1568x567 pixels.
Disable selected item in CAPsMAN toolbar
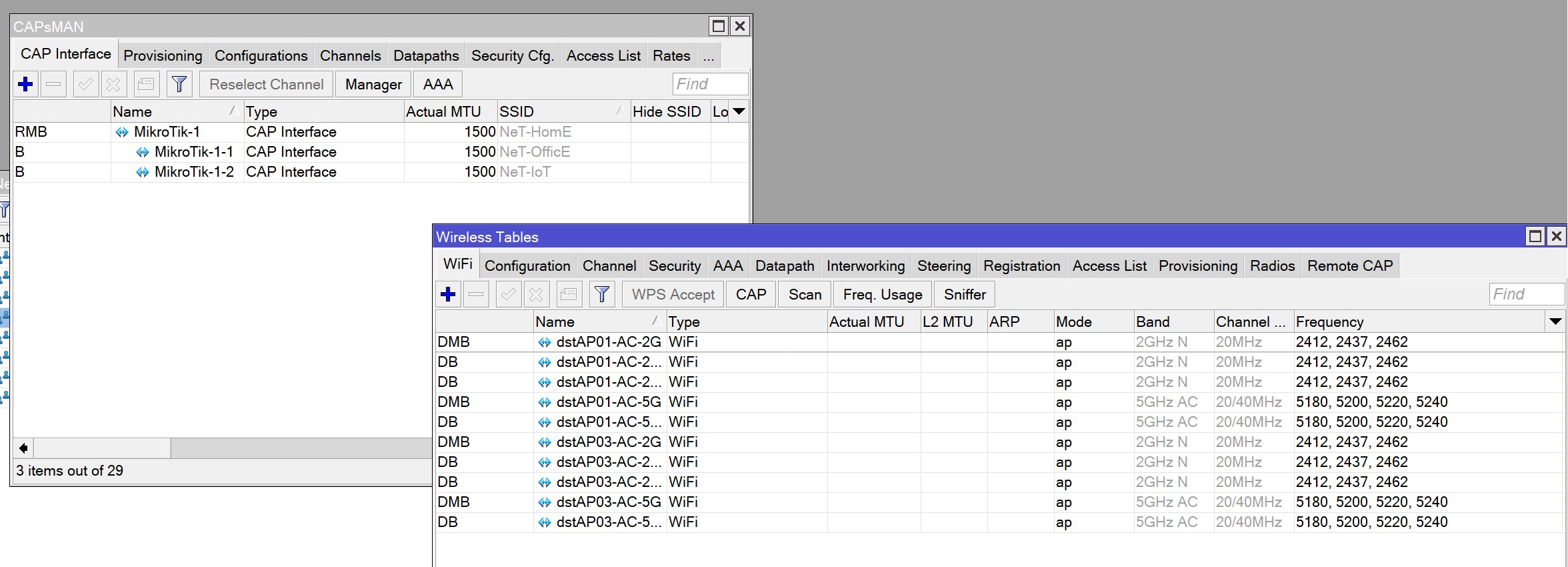(x=114, y=85)
